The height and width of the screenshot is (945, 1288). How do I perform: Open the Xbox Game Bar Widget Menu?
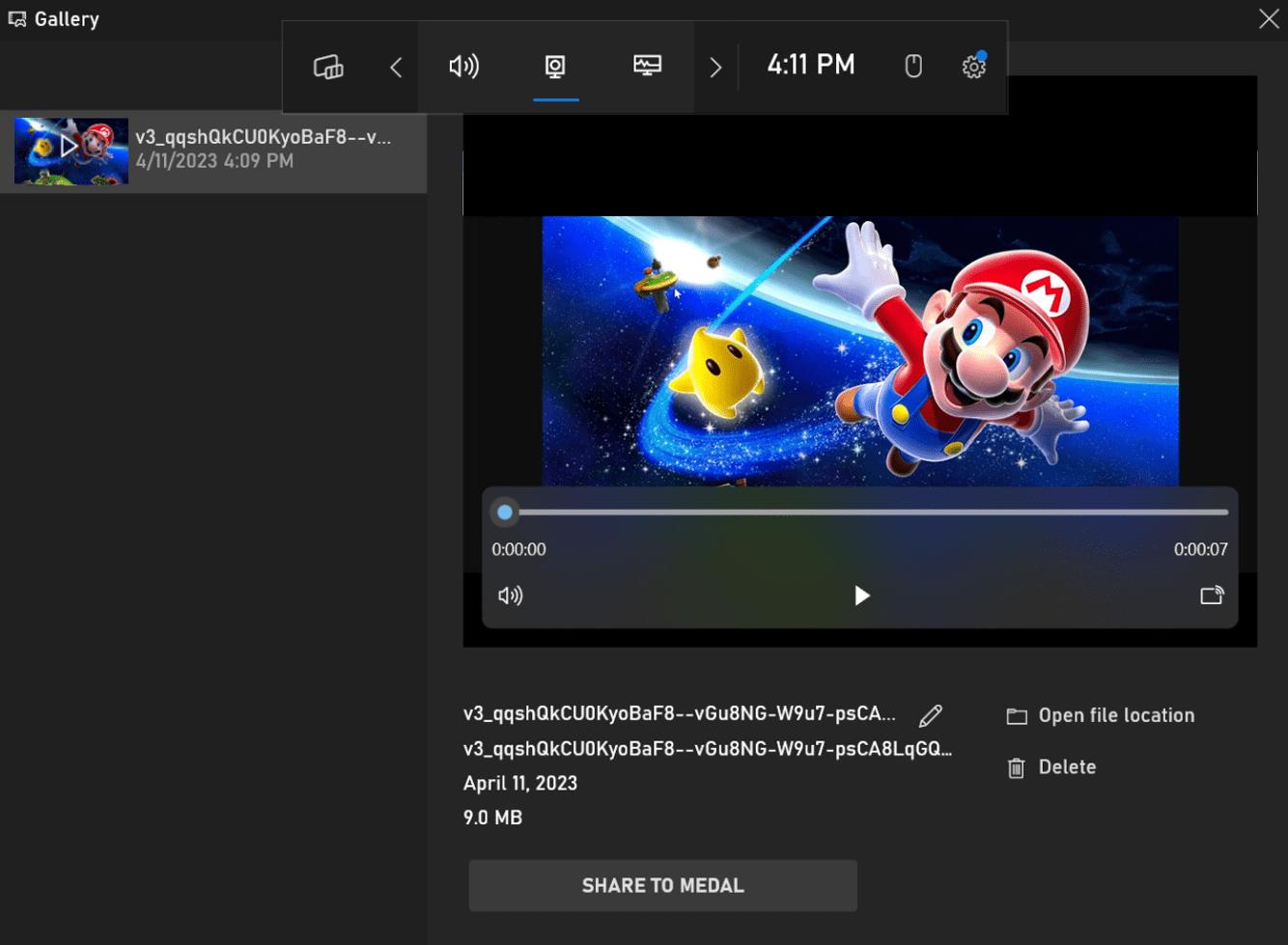(327, 67)
